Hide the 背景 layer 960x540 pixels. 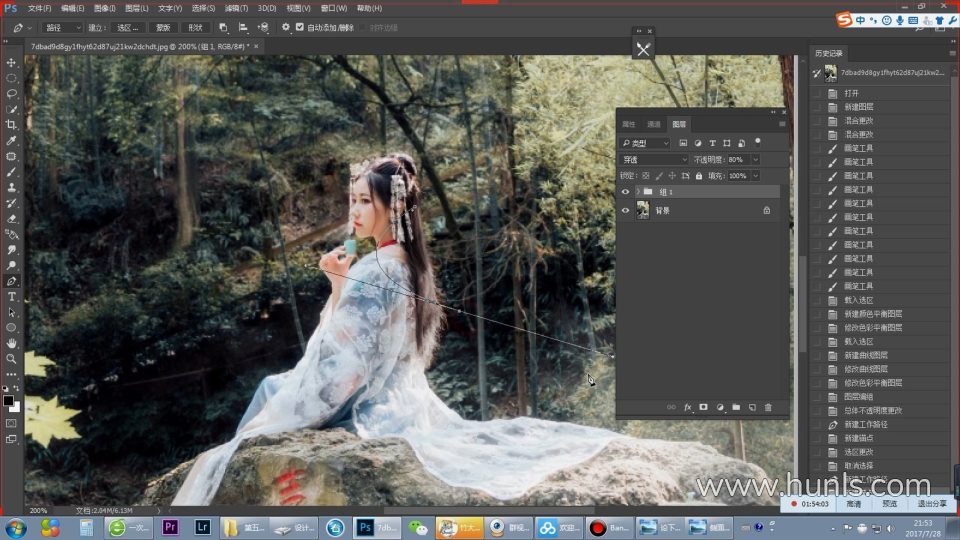pos(625,211)
